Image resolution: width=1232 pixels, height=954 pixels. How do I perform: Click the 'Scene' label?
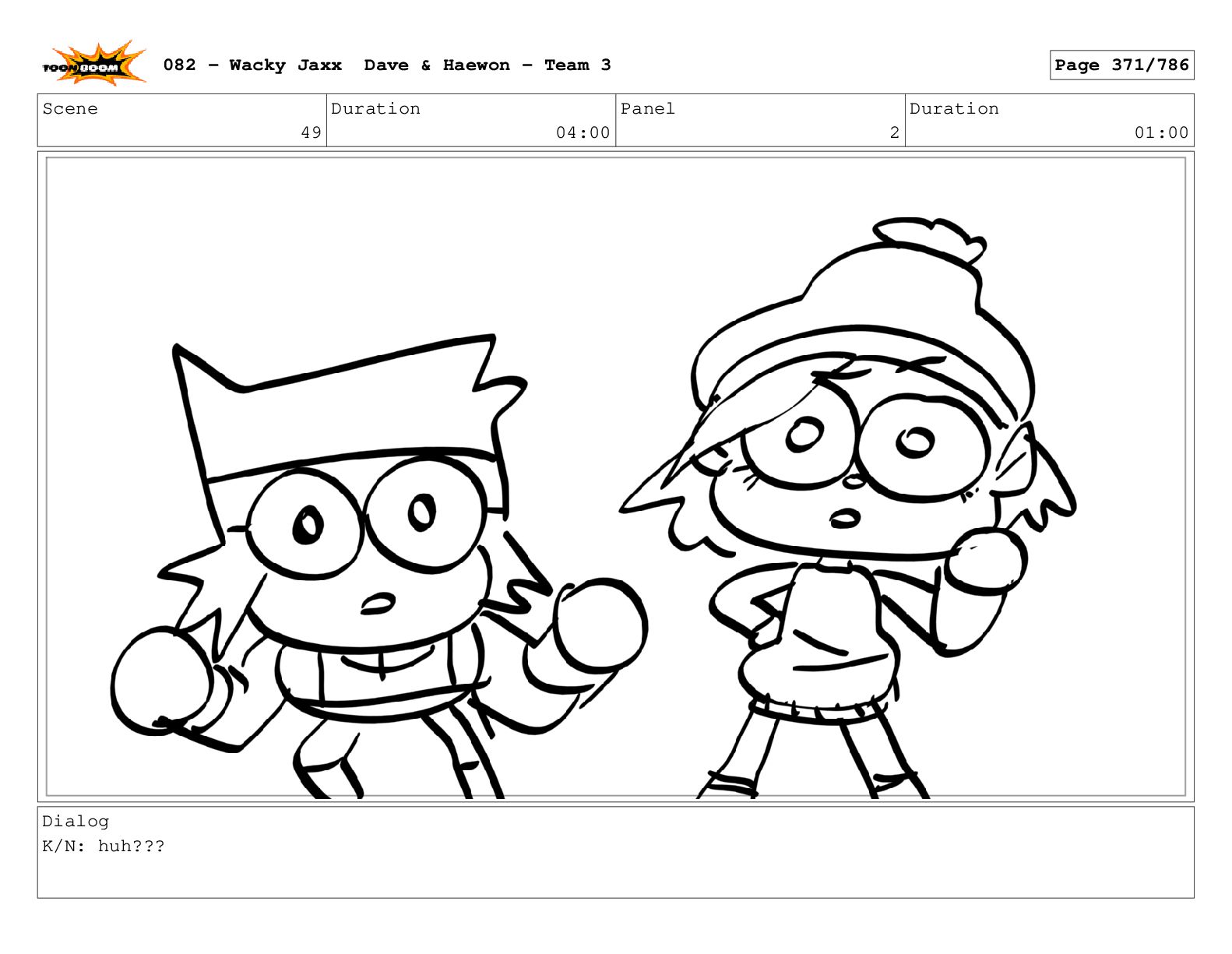(70, 109)
